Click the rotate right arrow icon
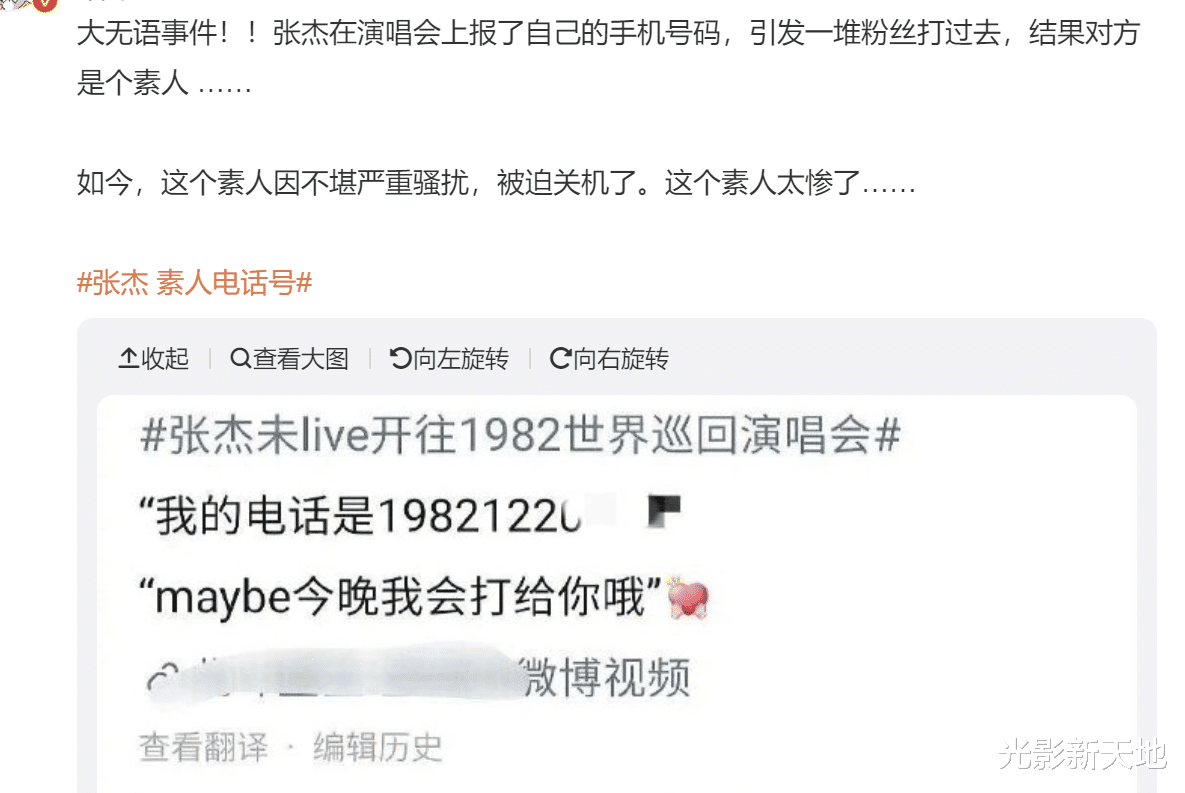This screenshot has width=1185, height=793. pyautogui.click(x=560, y=358)
